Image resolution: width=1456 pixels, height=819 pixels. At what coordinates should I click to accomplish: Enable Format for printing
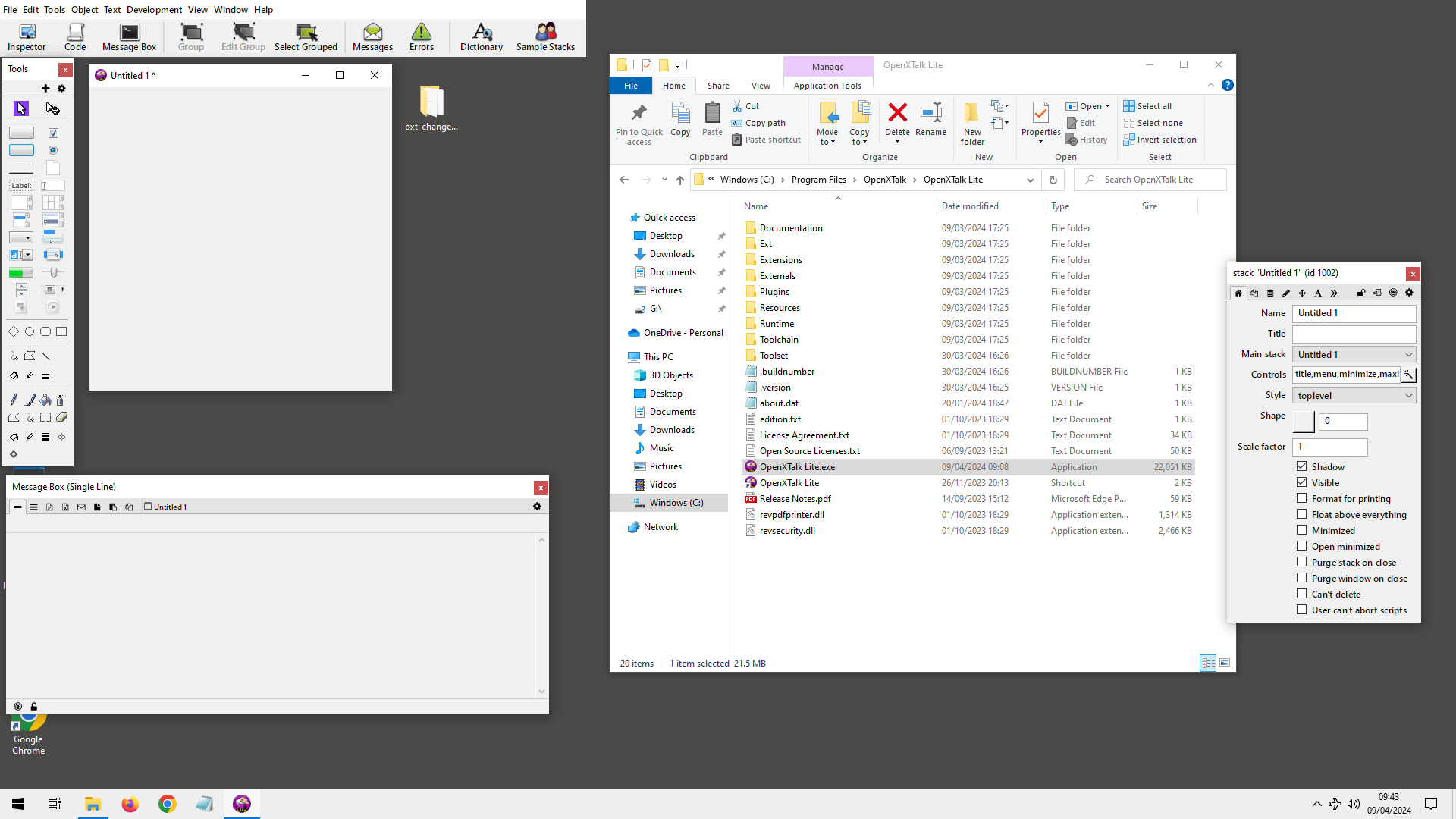coord(1302,498)
